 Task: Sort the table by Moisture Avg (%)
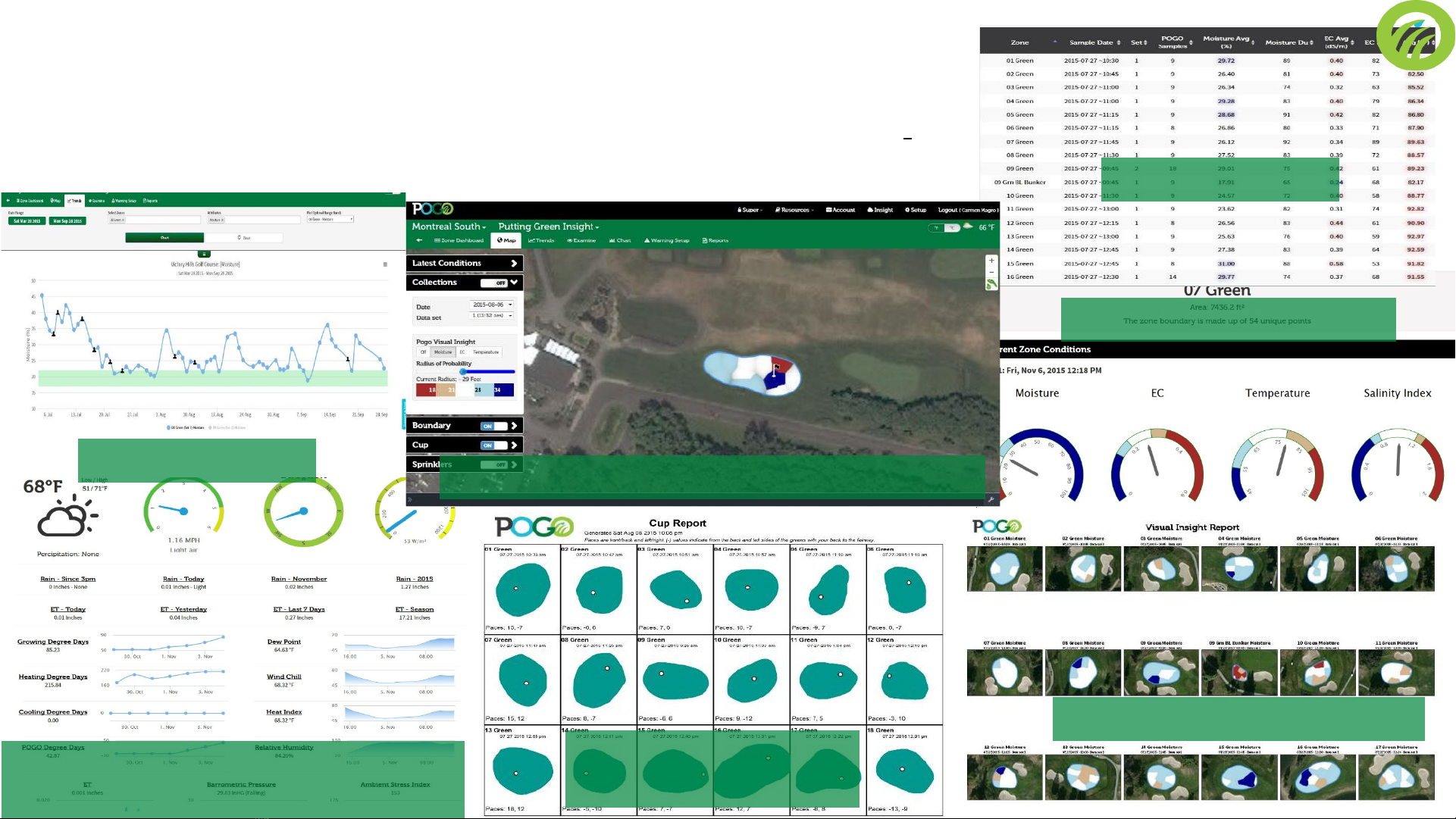1229,42
